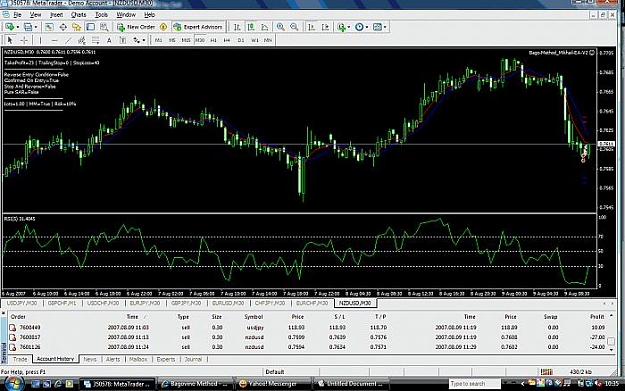Image resolution: width=625 pixels, height=391 pixels.
Task: Open the Tools menu
Action: pyautogui.click(x=101, y=15)
